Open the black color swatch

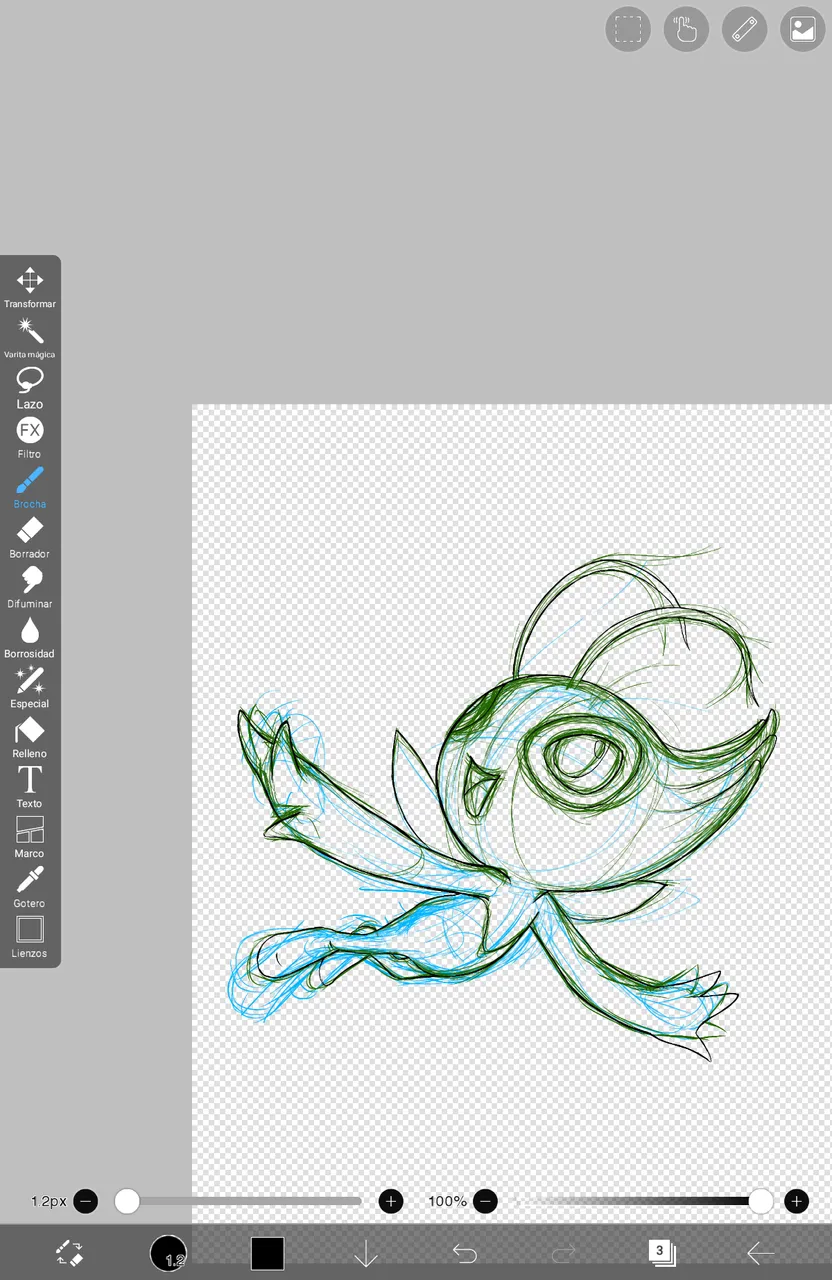point(267,1253)
